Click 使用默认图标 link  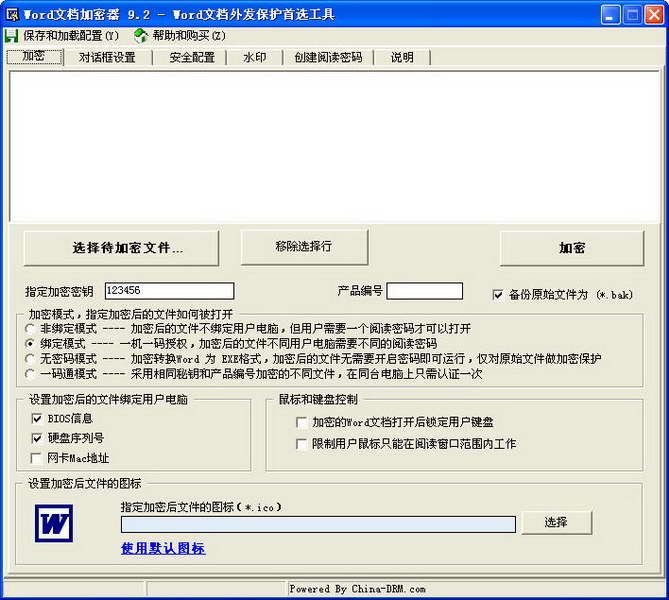tap(163, 549)
